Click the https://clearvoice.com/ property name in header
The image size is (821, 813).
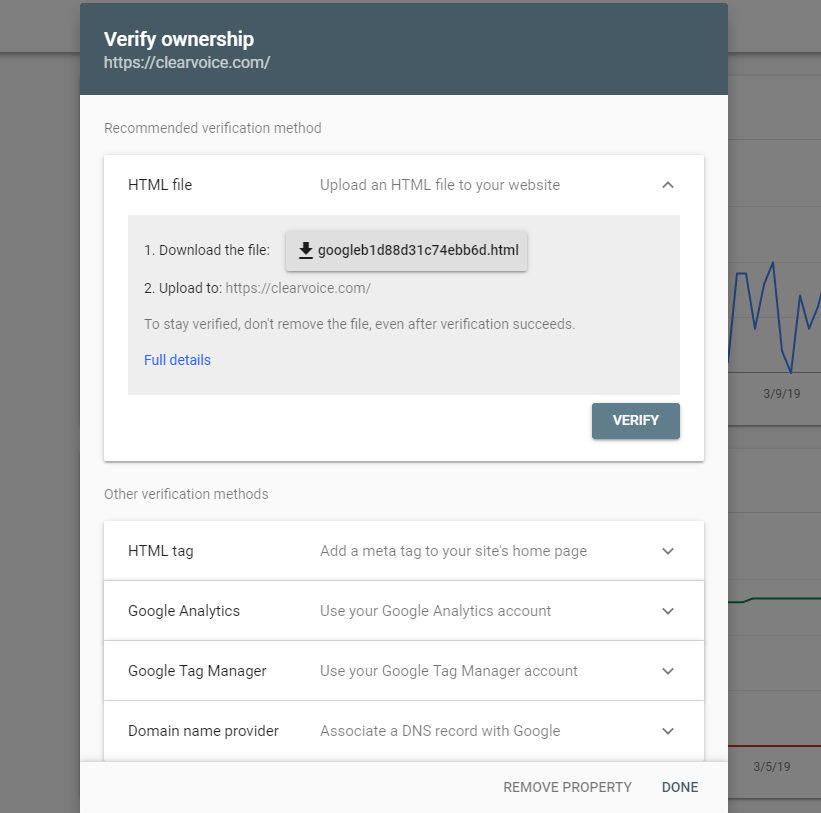coord(186,61)
